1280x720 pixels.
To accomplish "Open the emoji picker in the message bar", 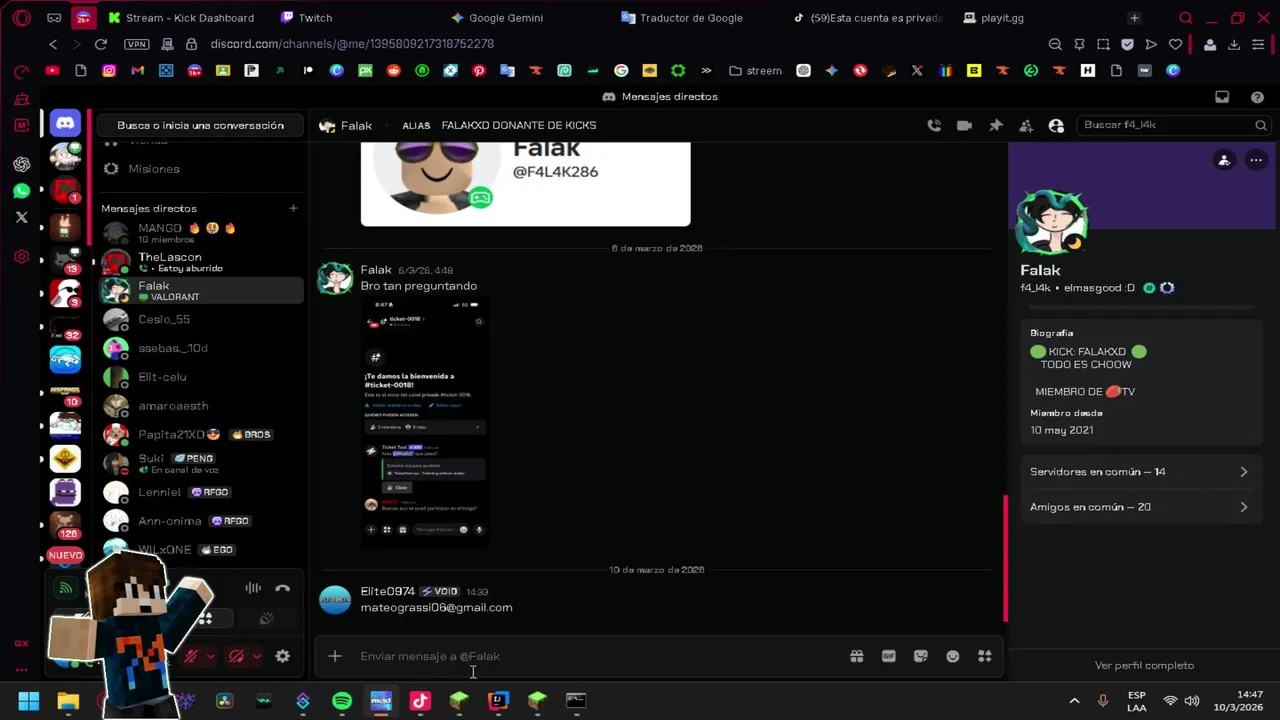I will 953,656.
